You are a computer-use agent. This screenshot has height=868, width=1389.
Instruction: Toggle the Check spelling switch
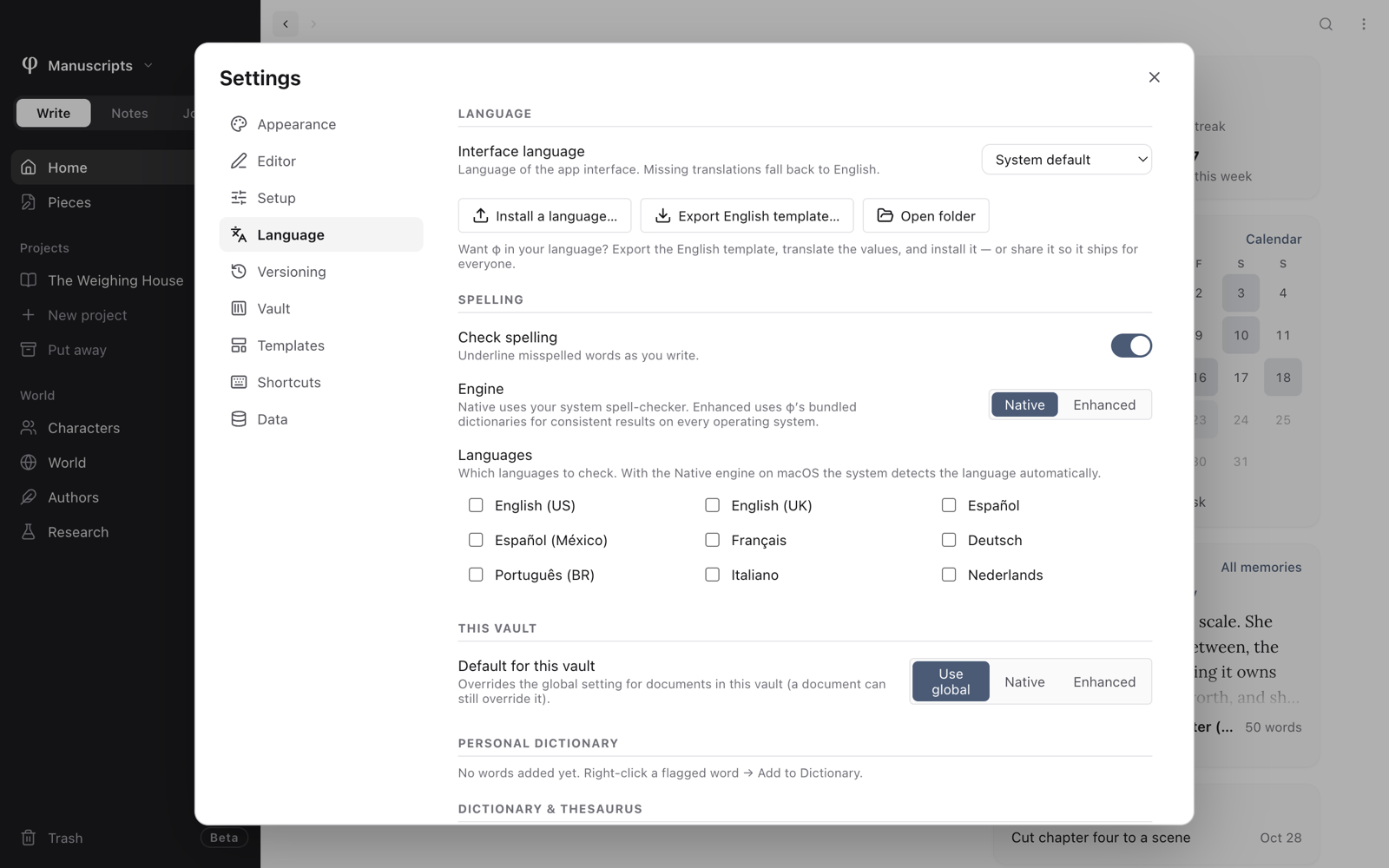click(1131, 345)
